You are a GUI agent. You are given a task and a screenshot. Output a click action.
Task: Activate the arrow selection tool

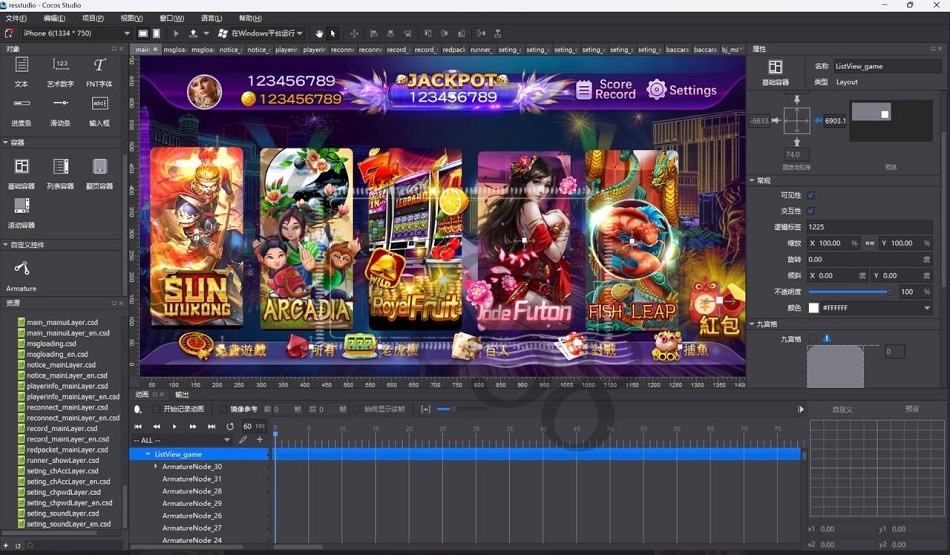(x=333, y=33)
